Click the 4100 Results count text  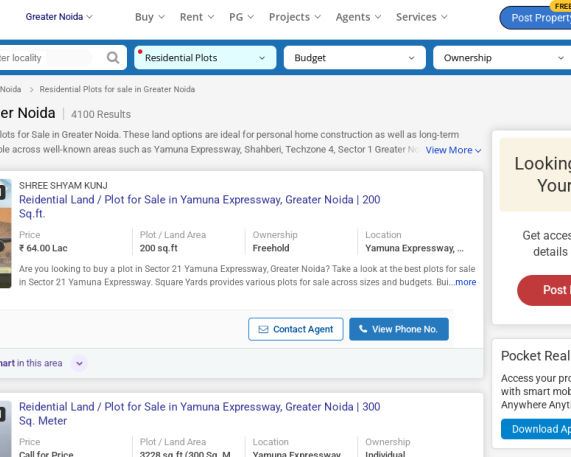[x=101, y=114]
